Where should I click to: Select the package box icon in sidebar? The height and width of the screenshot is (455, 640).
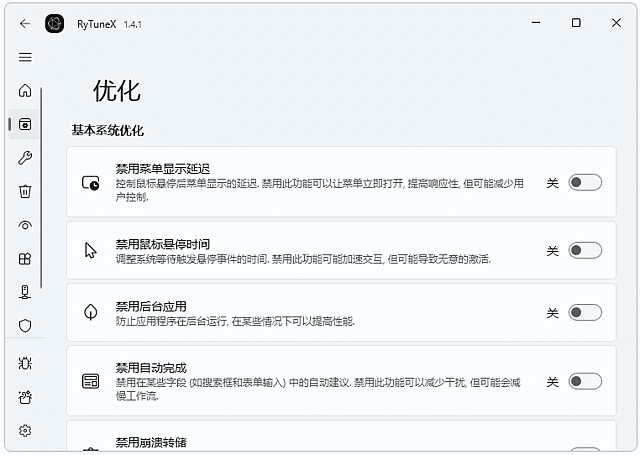tap(25, 259)
